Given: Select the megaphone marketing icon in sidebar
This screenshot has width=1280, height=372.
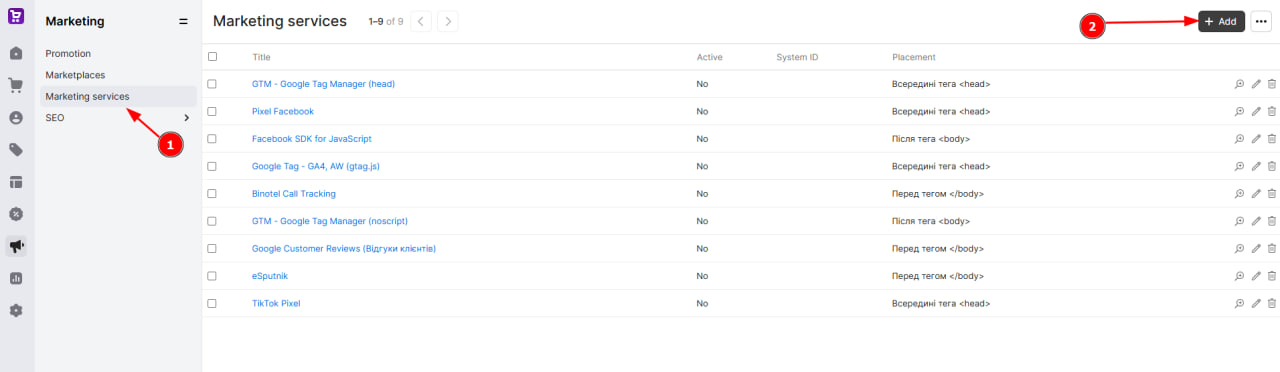Looking at the screenshot, I should (x=16, y=246).
